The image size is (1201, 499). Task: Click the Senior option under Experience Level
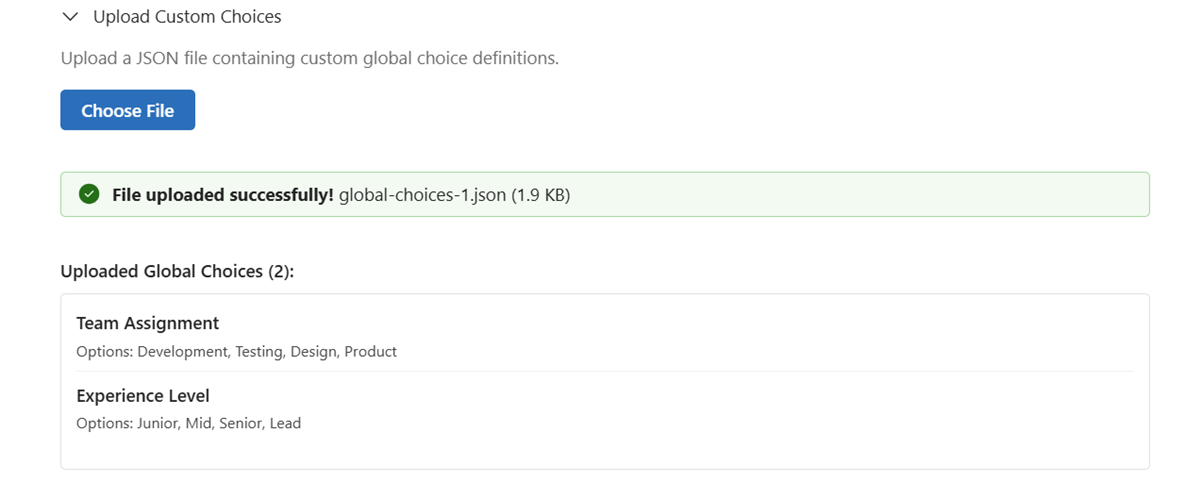[241, 423]
